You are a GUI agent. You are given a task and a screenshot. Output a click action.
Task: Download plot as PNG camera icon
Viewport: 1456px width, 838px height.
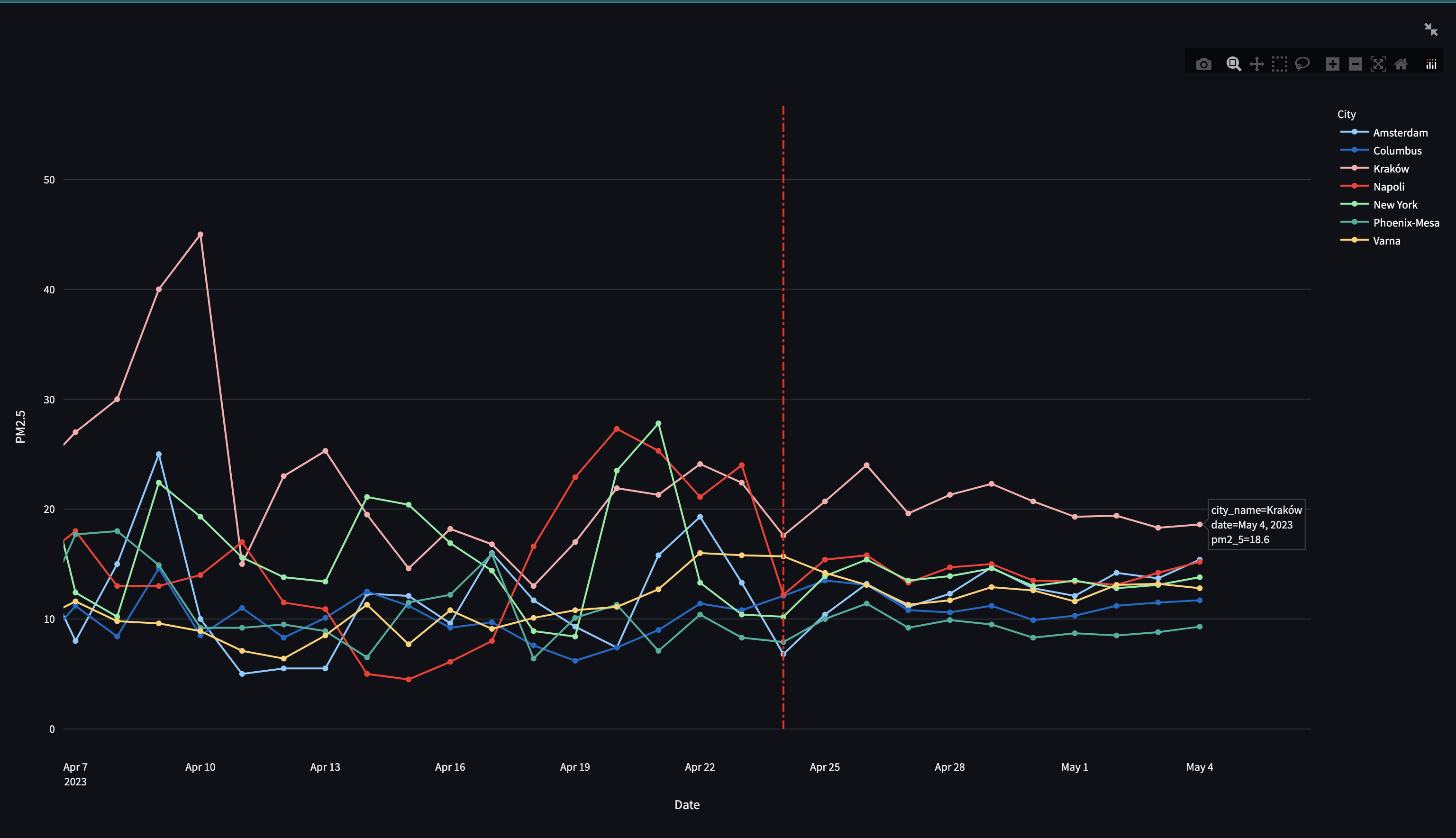point(1203,64)
